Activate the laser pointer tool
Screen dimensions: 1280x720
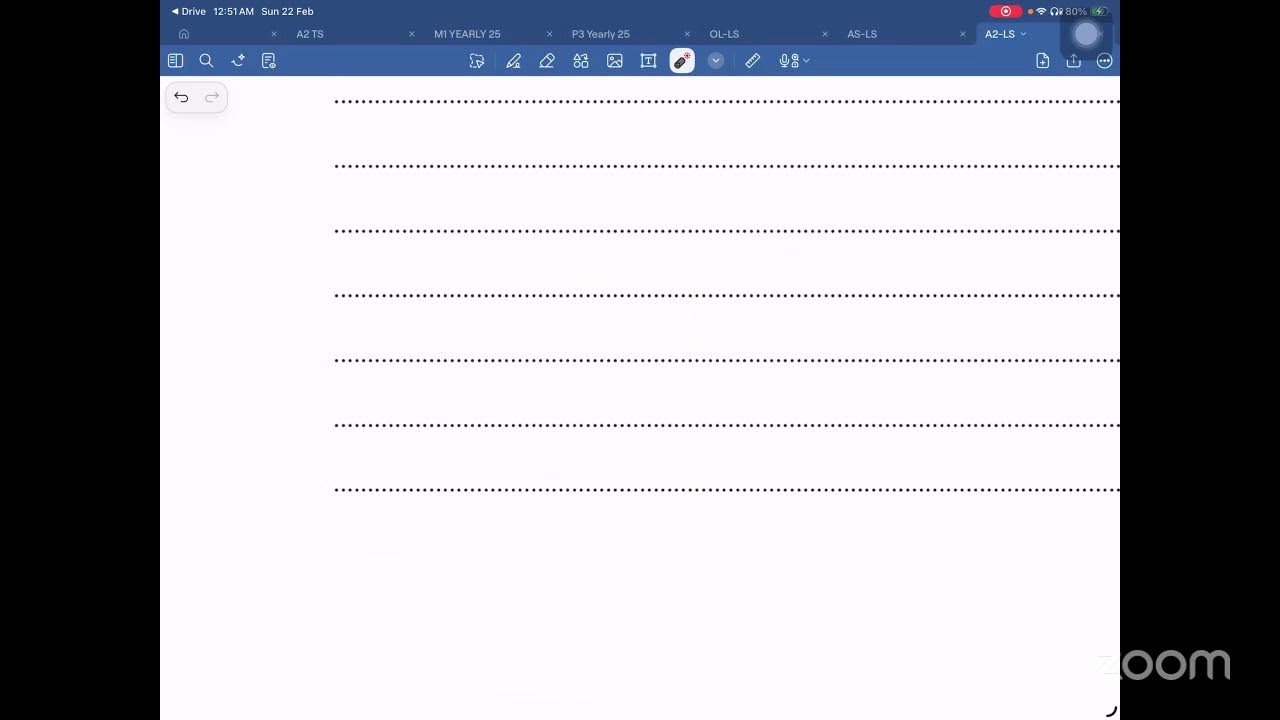click(x=682, y=61)
